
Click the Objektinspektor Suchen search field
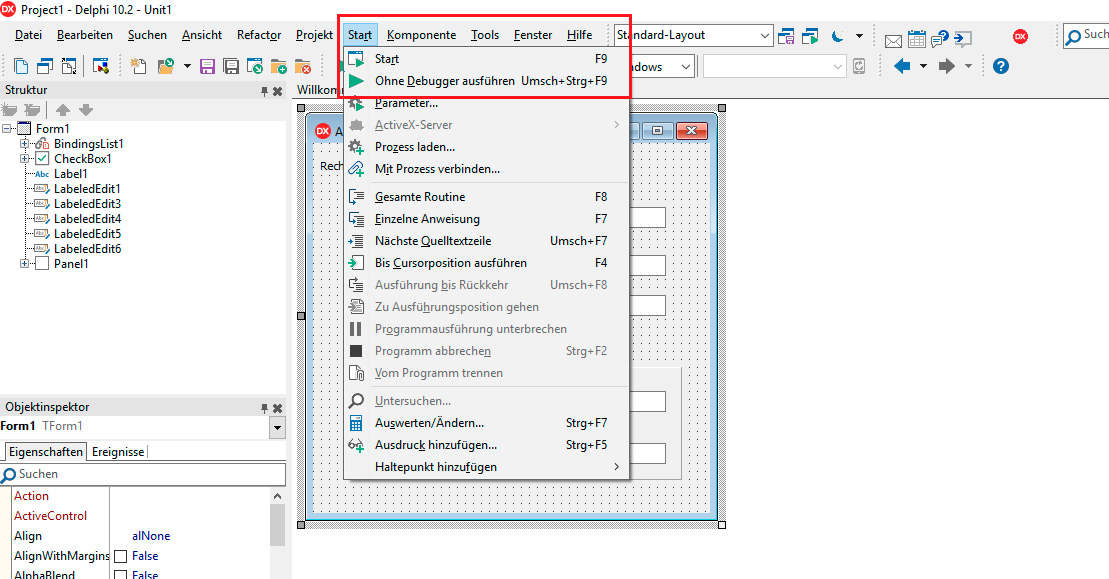click(143, 474)
